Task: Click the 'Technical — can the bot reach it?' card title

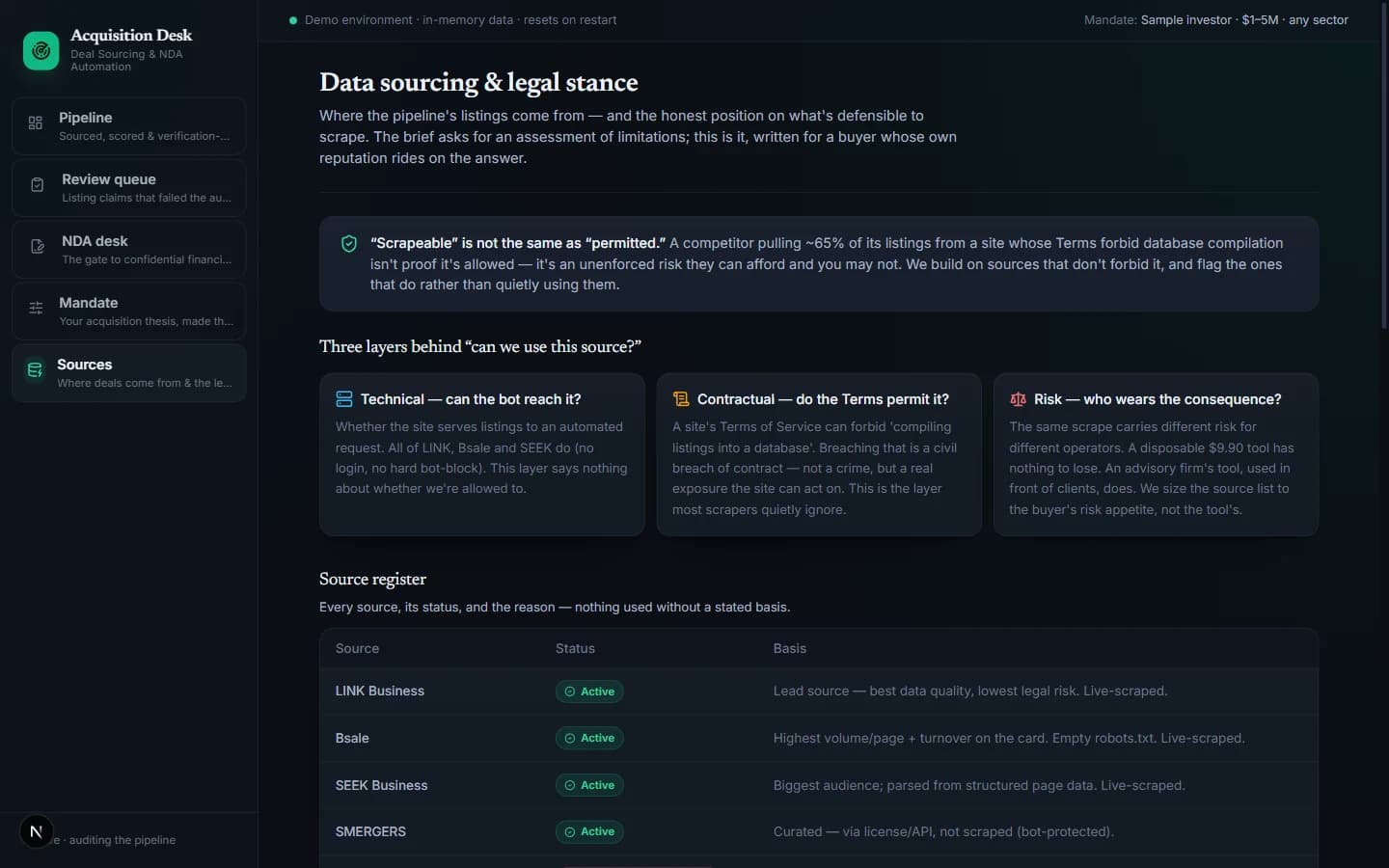Action: click(x=471, y=399)
